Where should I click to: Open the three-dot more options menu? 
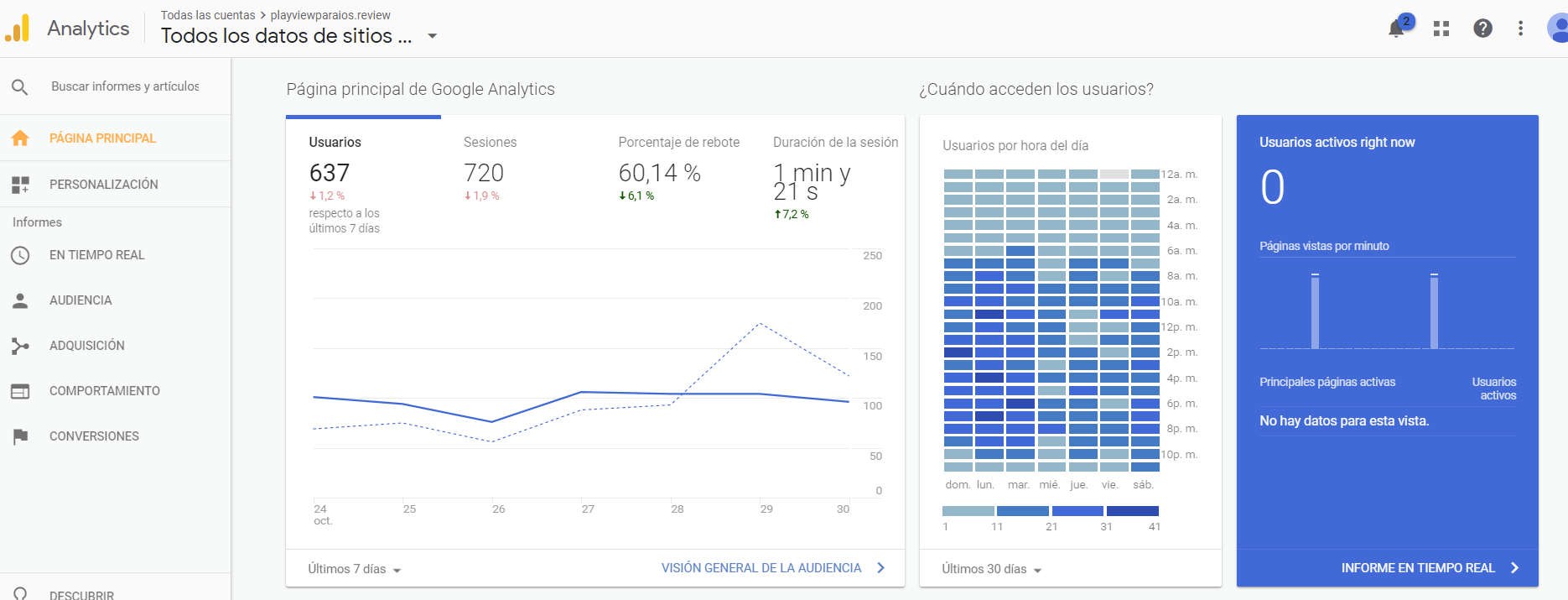(1520, 29)
